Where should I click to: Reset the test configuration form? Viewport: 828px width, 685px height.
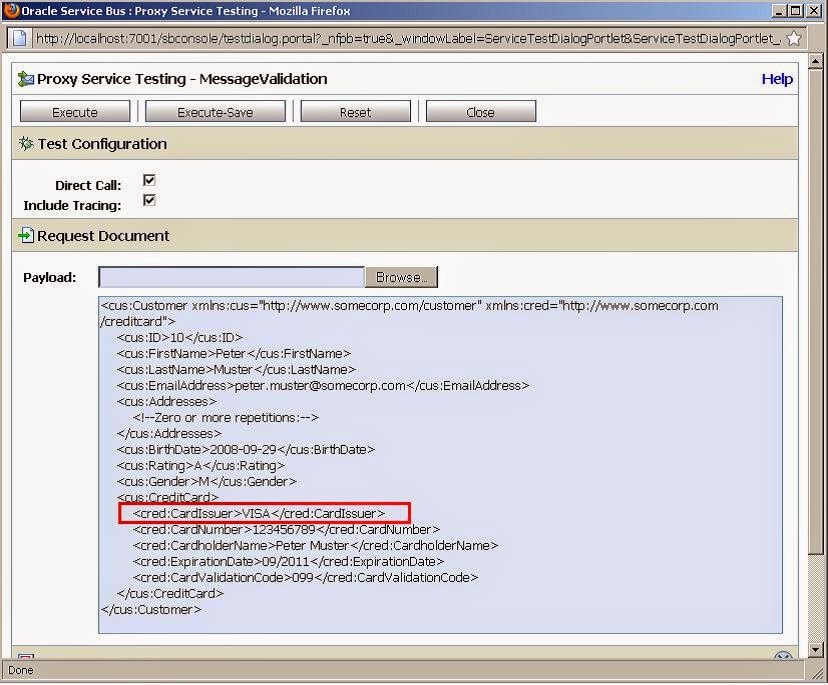pos(354,111)
